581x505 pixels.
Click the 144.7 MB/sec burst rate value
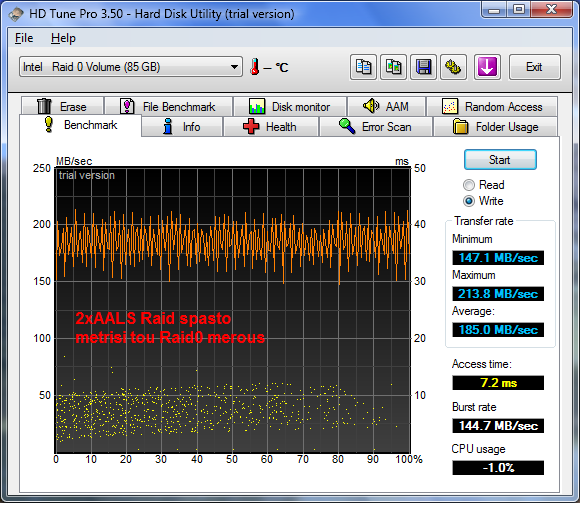pyautogui.click(x=498, y=426)
